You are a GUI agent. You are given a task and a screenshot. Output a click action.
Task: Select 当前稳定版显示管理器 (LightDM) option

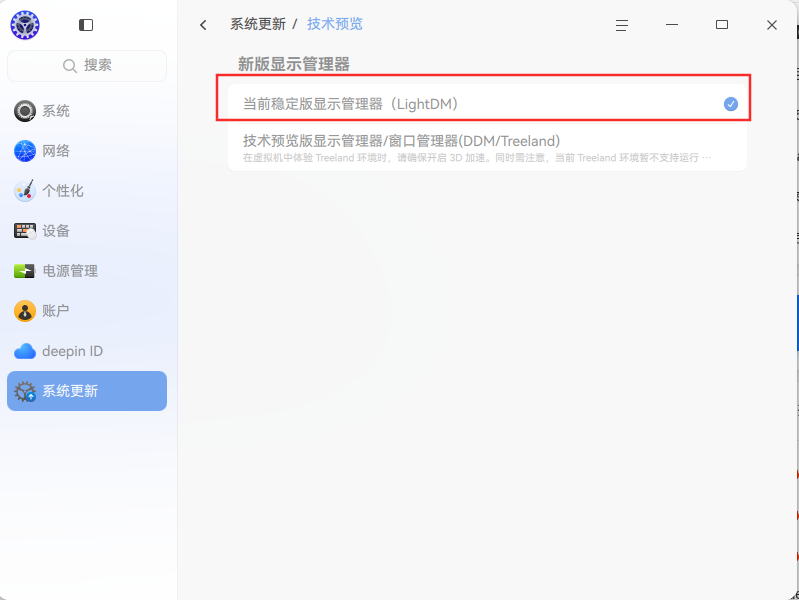[487, 104]
